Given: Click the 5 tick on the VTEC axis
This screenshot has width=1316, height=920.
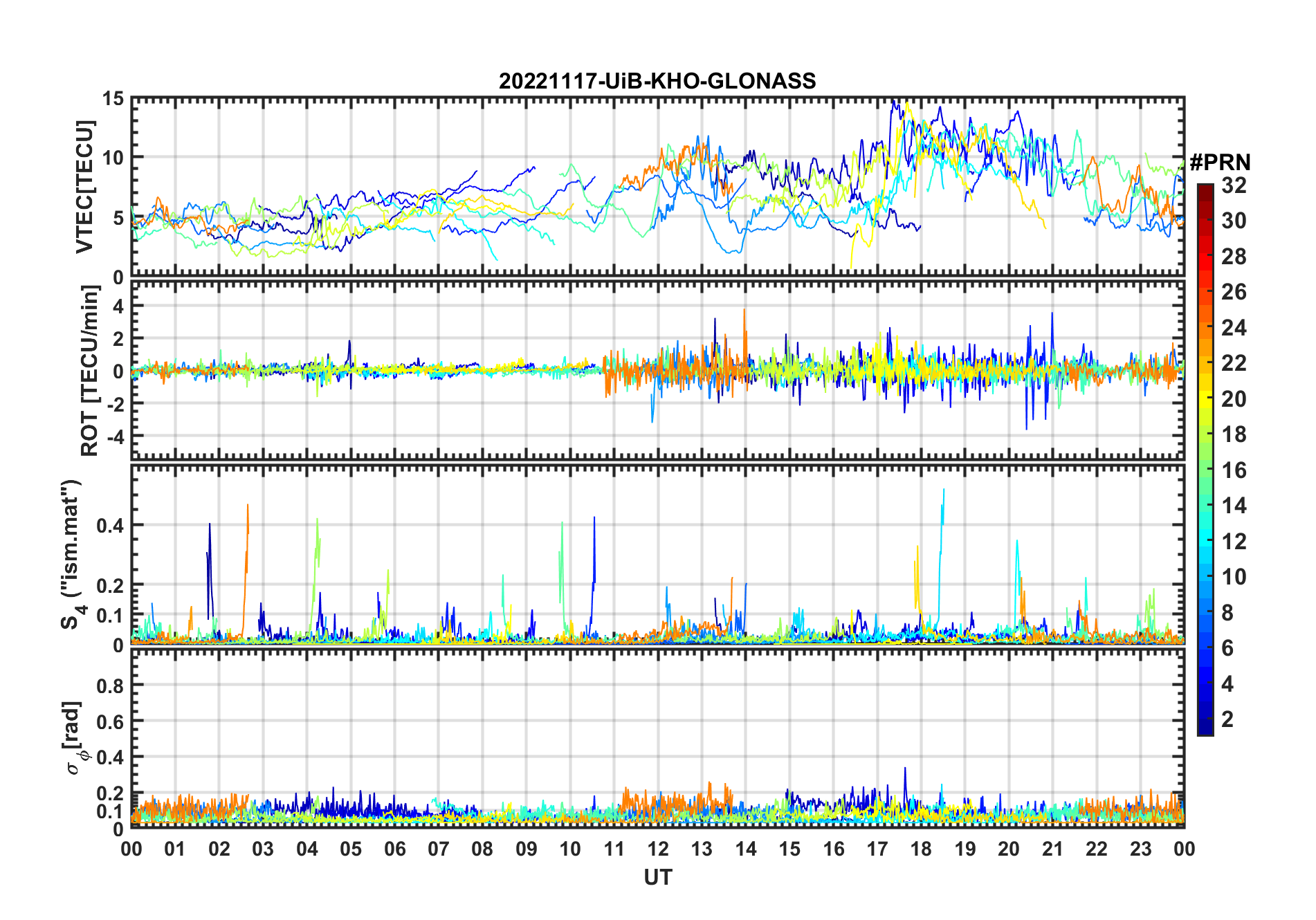Looking at the screenshot, I should [x=118, y=218].
